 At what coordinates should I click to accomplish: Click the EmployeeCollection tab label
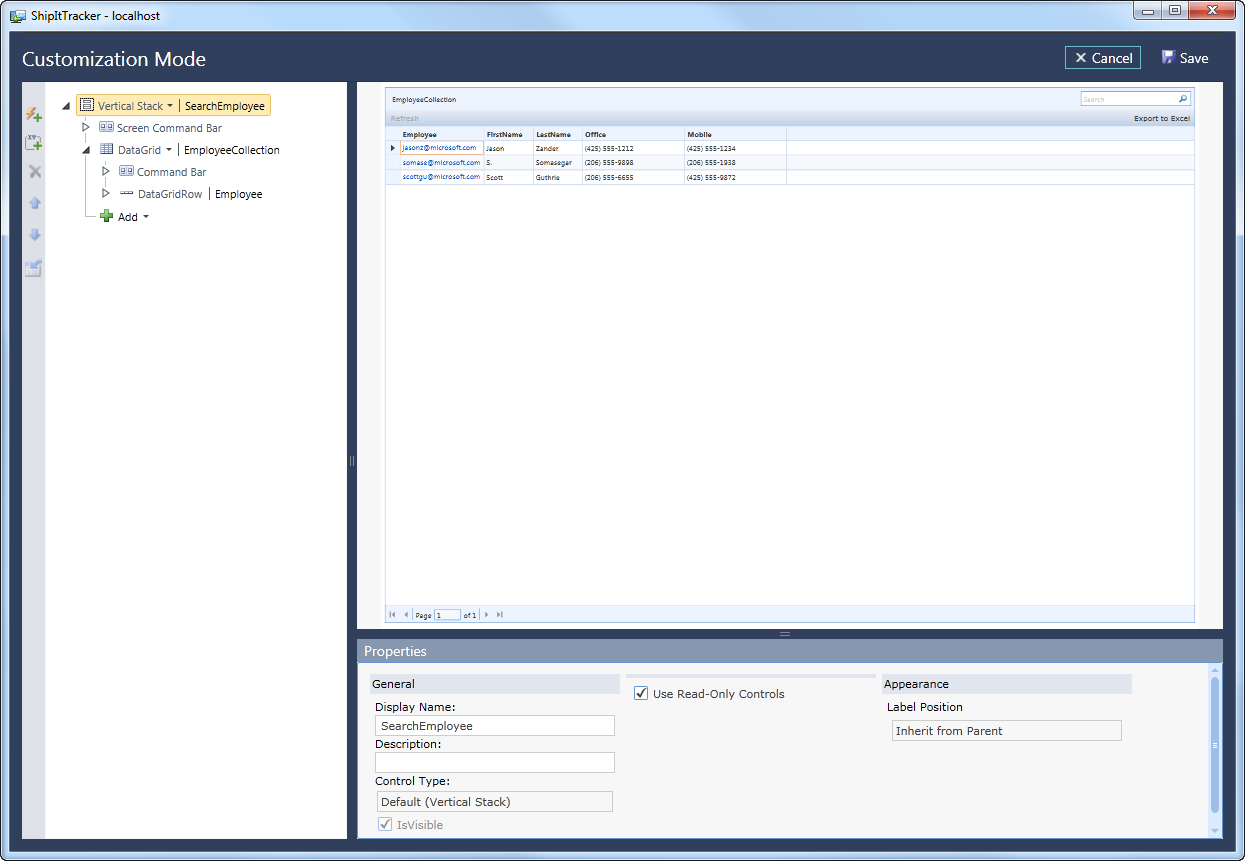[x=424, y=99]
